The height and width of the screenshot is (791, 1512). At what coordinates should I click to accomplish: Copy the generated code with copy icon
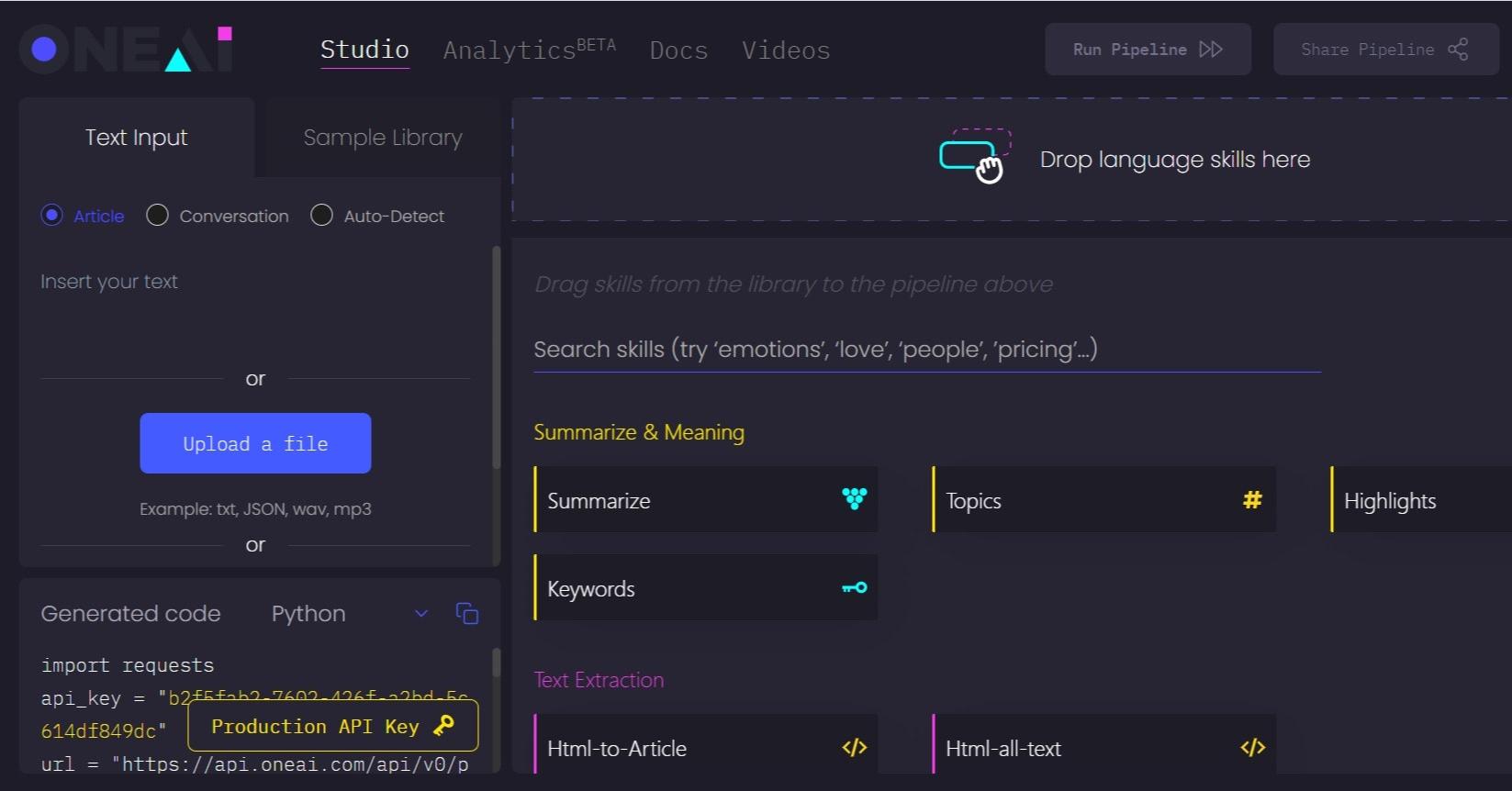click(x=467, y=613)
